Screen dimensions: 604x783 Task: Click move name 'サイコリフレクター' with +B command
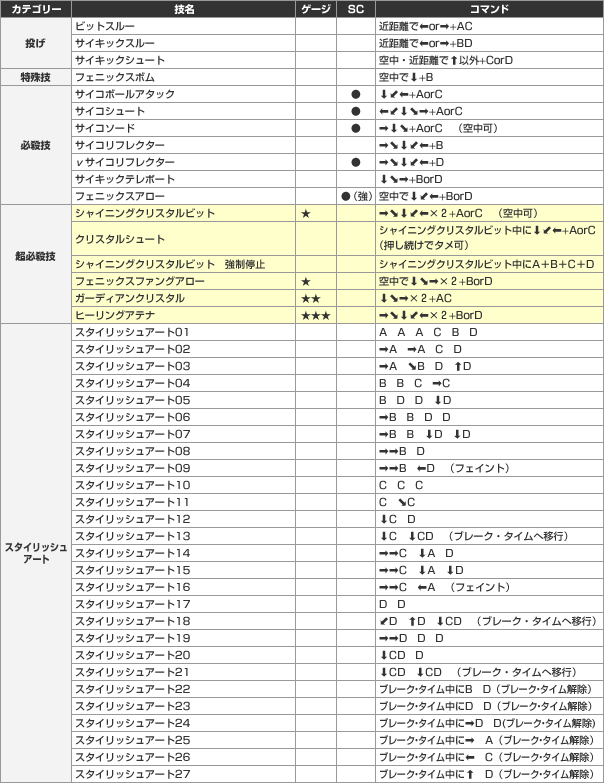(120, 145)
